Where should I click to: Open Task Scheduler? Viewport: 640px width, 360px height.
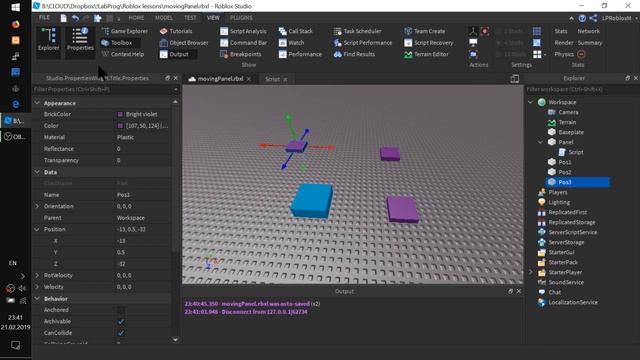(x=358, y=31)
